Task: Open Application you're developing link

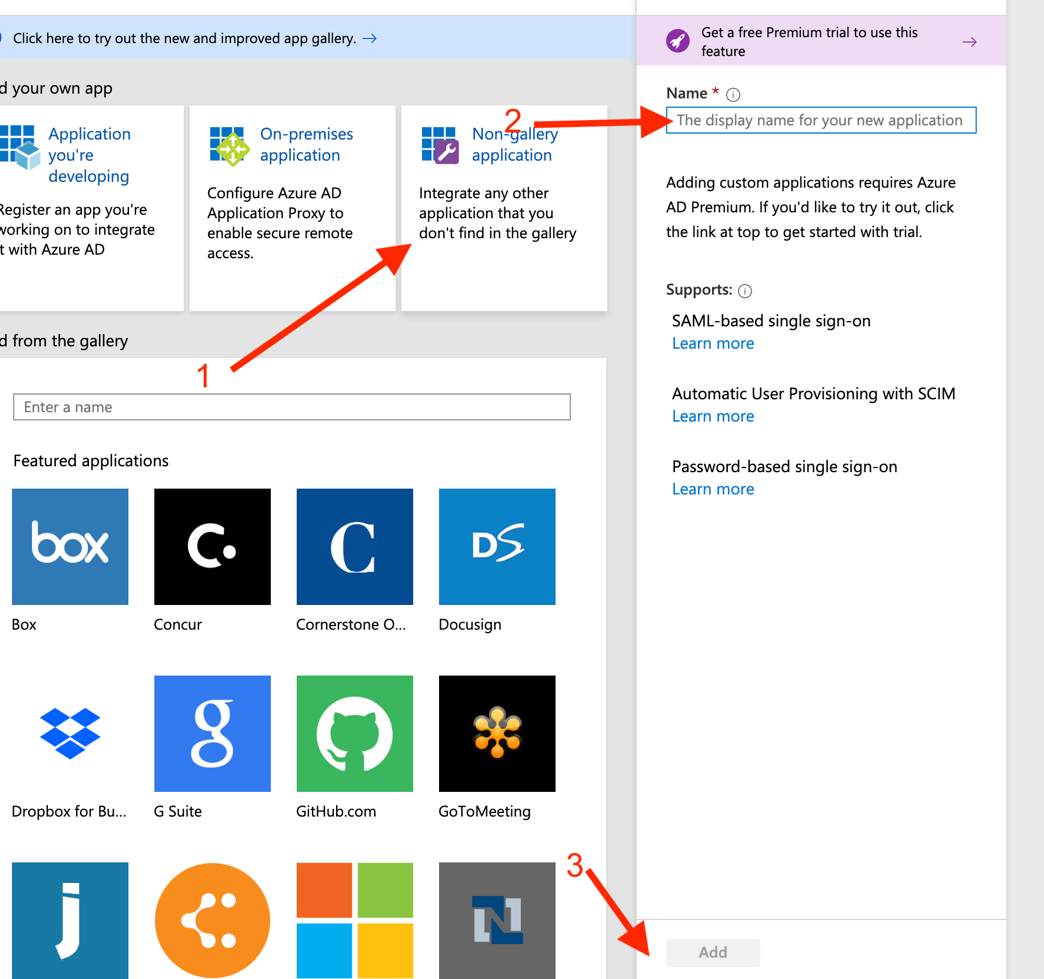Action: click(89, 155)
